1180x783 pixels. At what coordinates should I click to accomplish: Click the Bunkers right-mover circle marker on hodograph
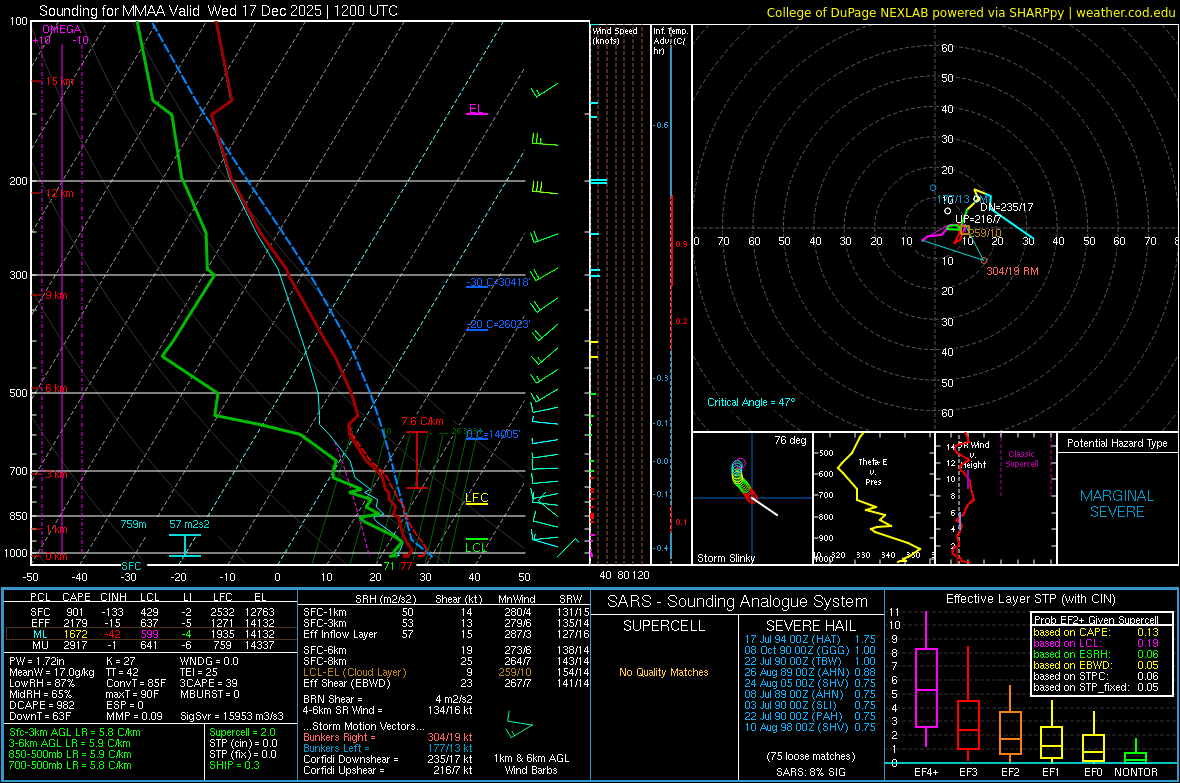click(x=984, y=261)
